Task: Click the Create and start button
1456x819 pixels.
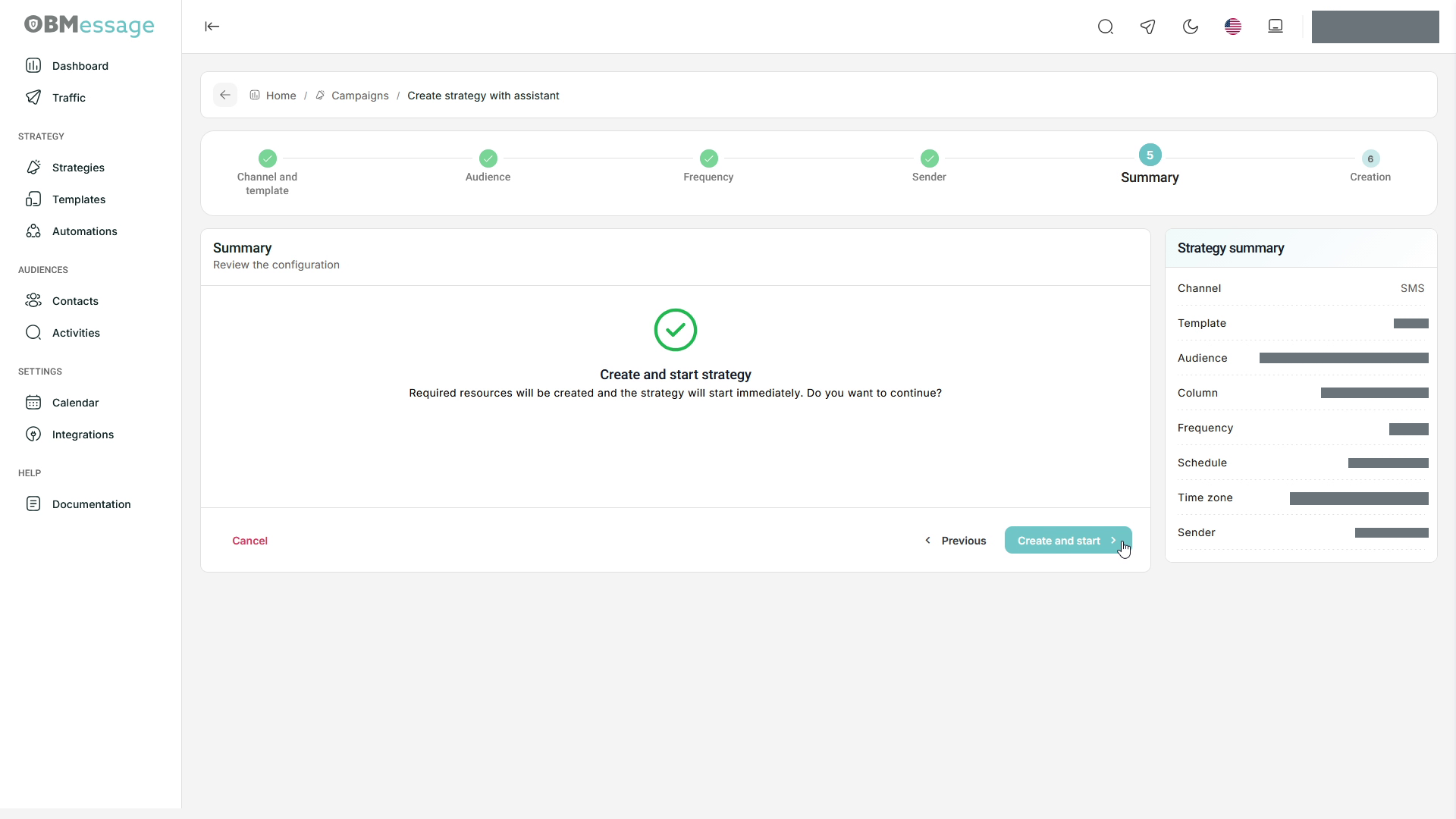Action: (x=1068, y=541)
